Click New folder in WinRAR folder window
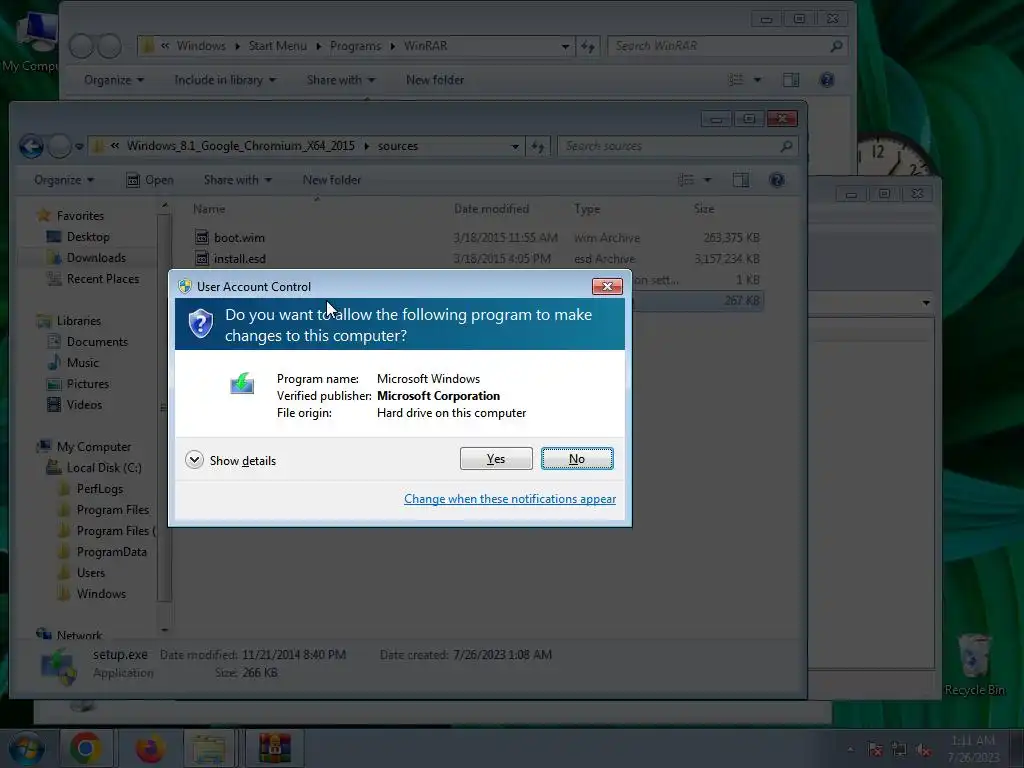Image resolution: width=1024 pixels, height=768 pixels. click(435, 80)
